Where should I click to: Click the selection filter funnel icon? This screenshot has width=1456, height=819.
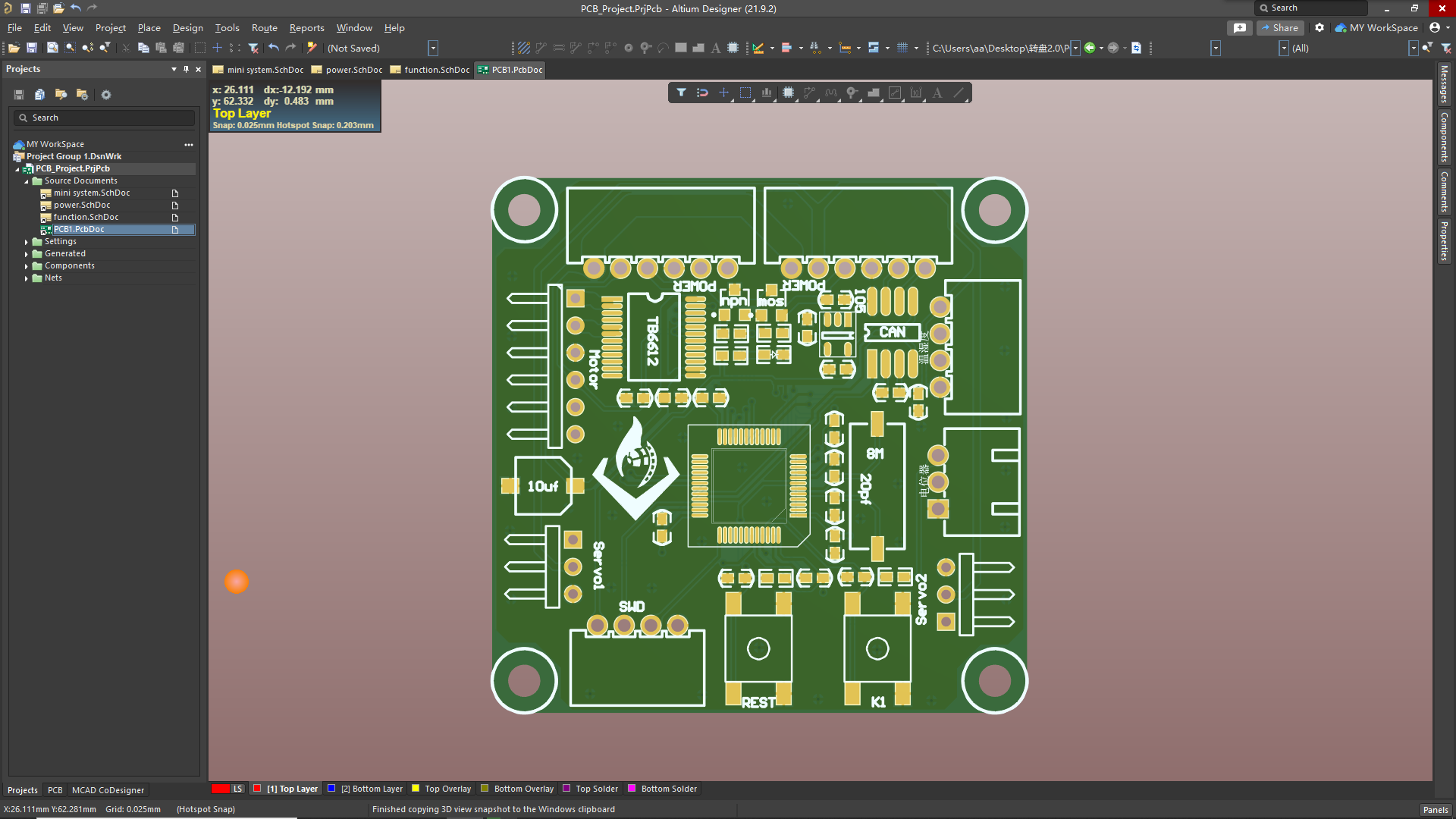[x=681, y=93]
